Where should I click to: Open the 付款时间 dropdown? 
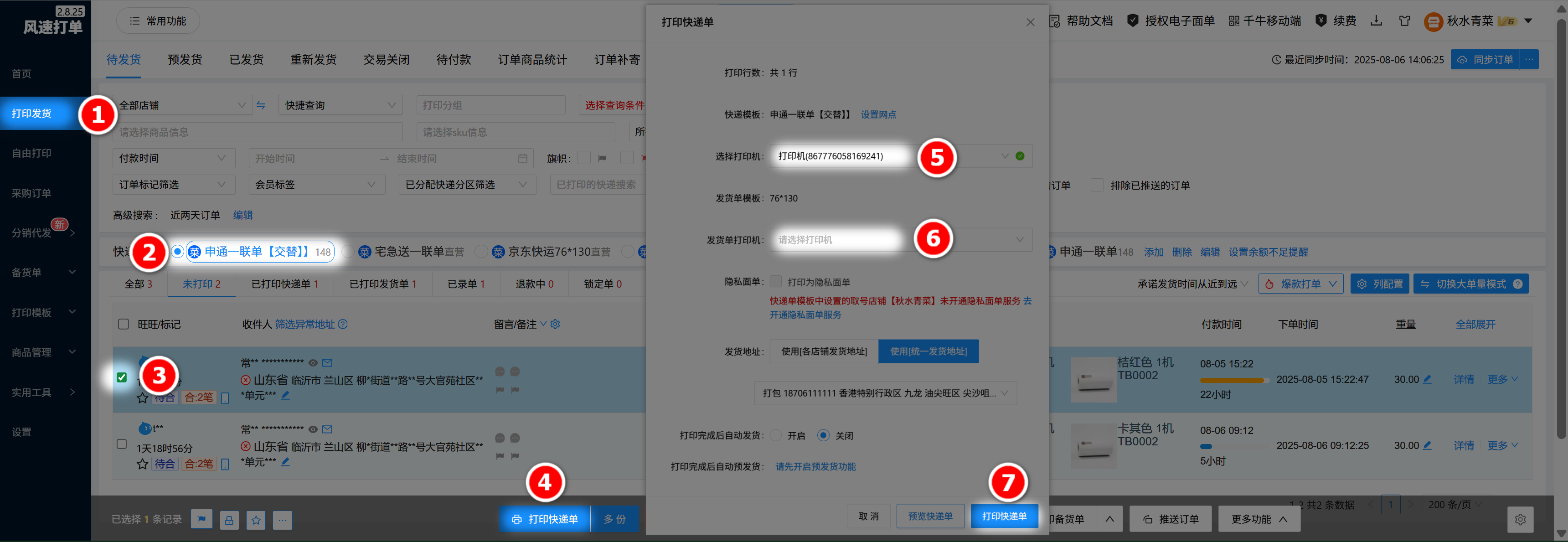(174, 158)
